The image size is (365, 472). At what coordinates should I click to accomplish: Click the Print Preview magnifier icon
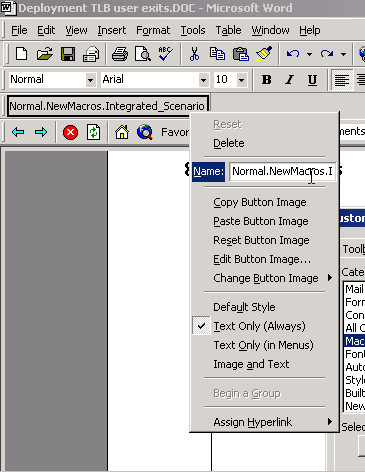click(143, 54)
